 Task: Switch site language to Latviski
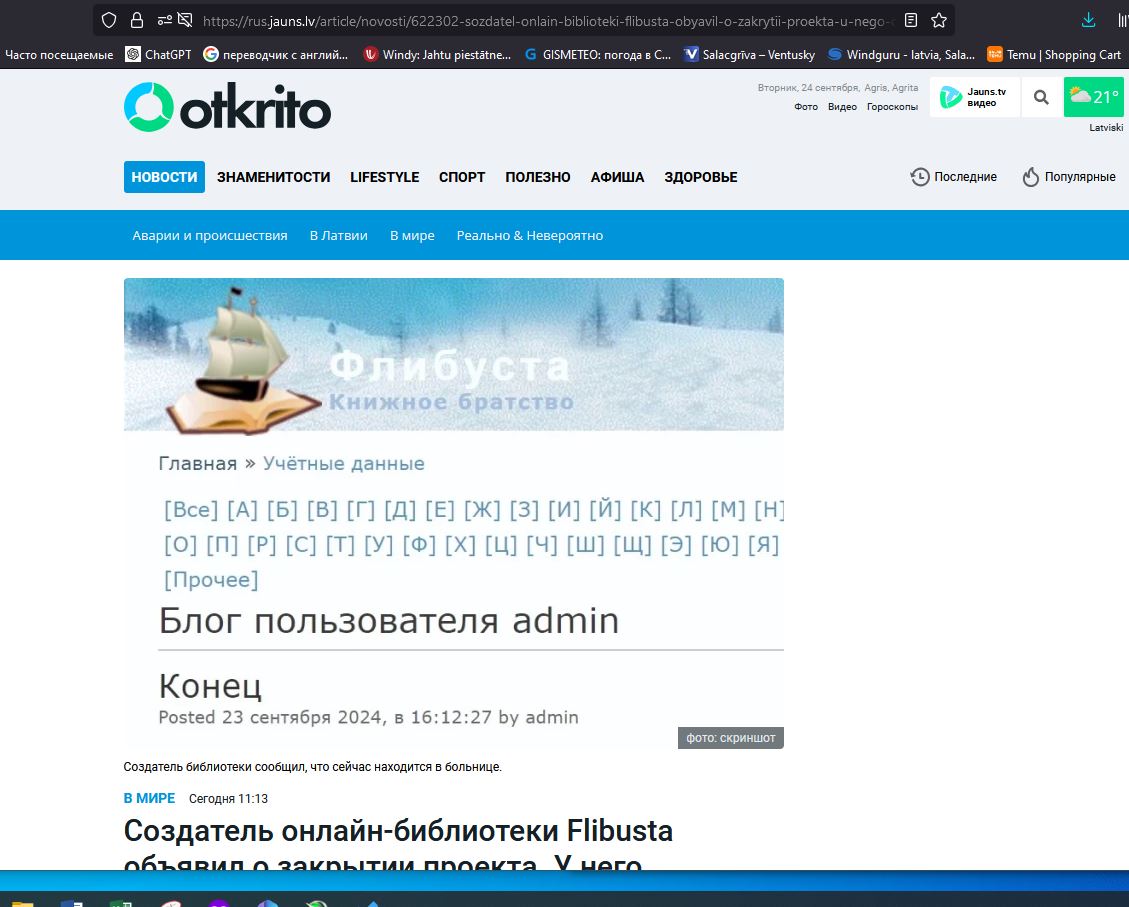(x=1106, y=127)
